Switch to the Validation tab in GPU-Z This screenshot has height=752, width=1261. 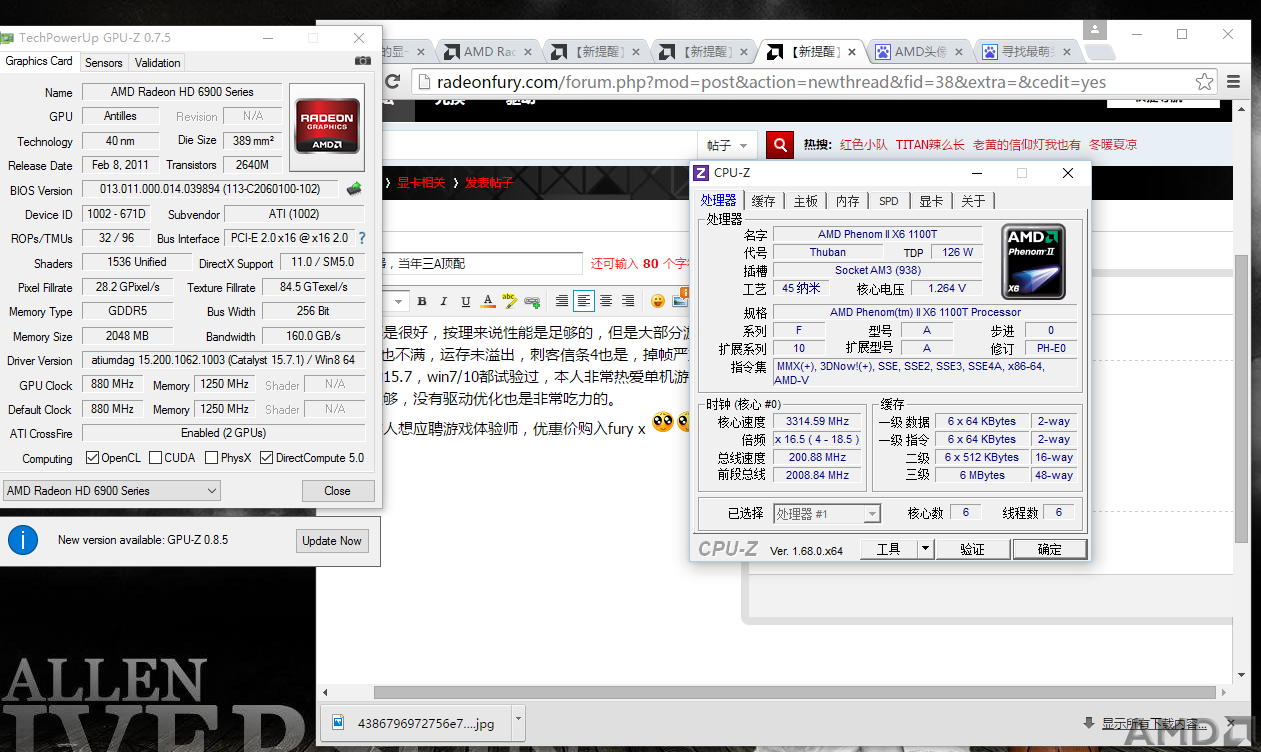157,62
